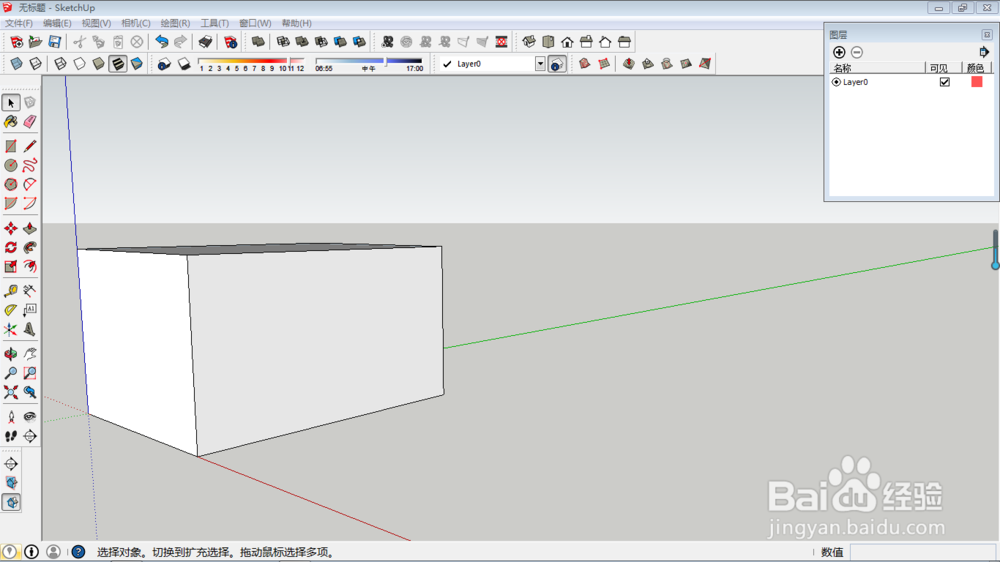Screen dimensions: 1000x562
Task: Select the Offset tool
Action: [x=29, y=267]
